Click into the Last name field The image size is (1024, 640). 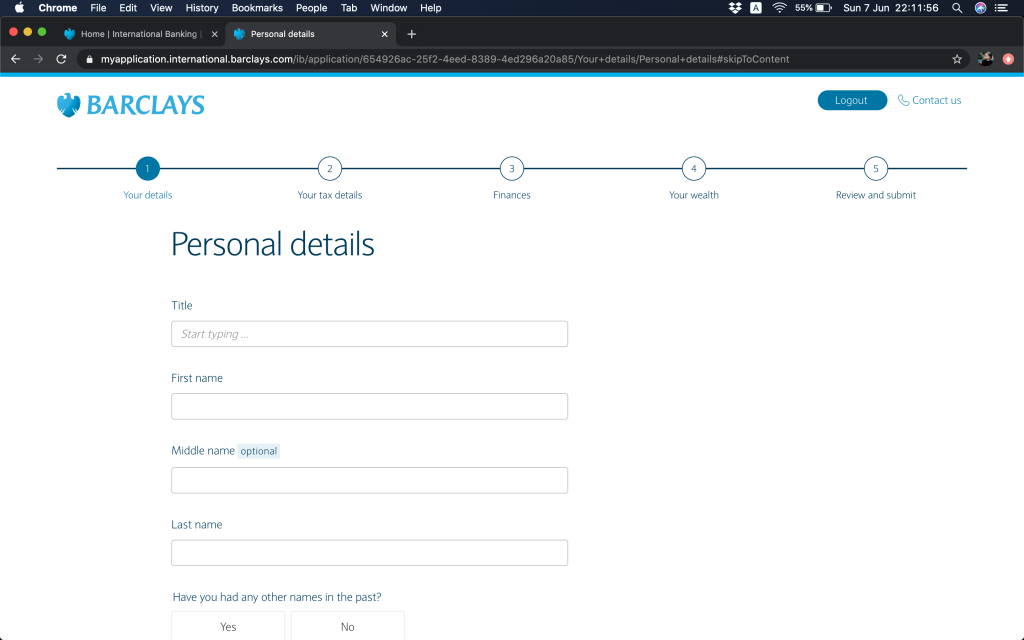pos(369,553)
